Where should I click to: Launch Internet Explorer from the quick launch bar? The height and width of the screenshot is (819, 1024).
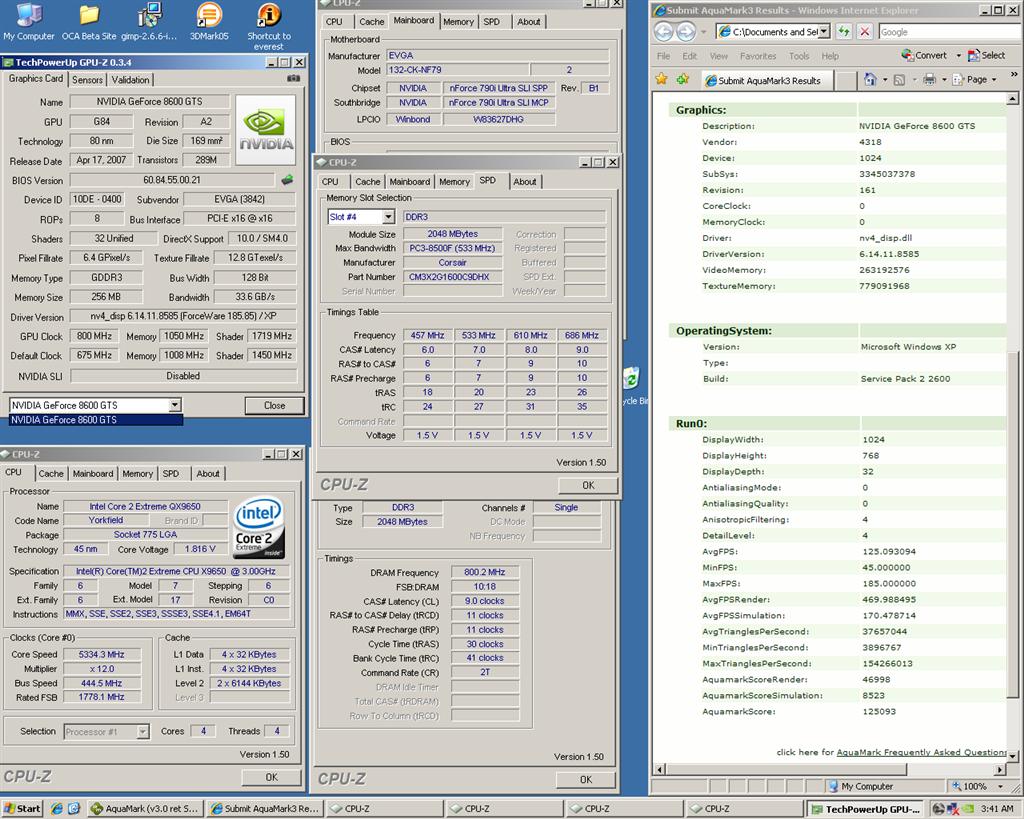click(x=57, y=809)
